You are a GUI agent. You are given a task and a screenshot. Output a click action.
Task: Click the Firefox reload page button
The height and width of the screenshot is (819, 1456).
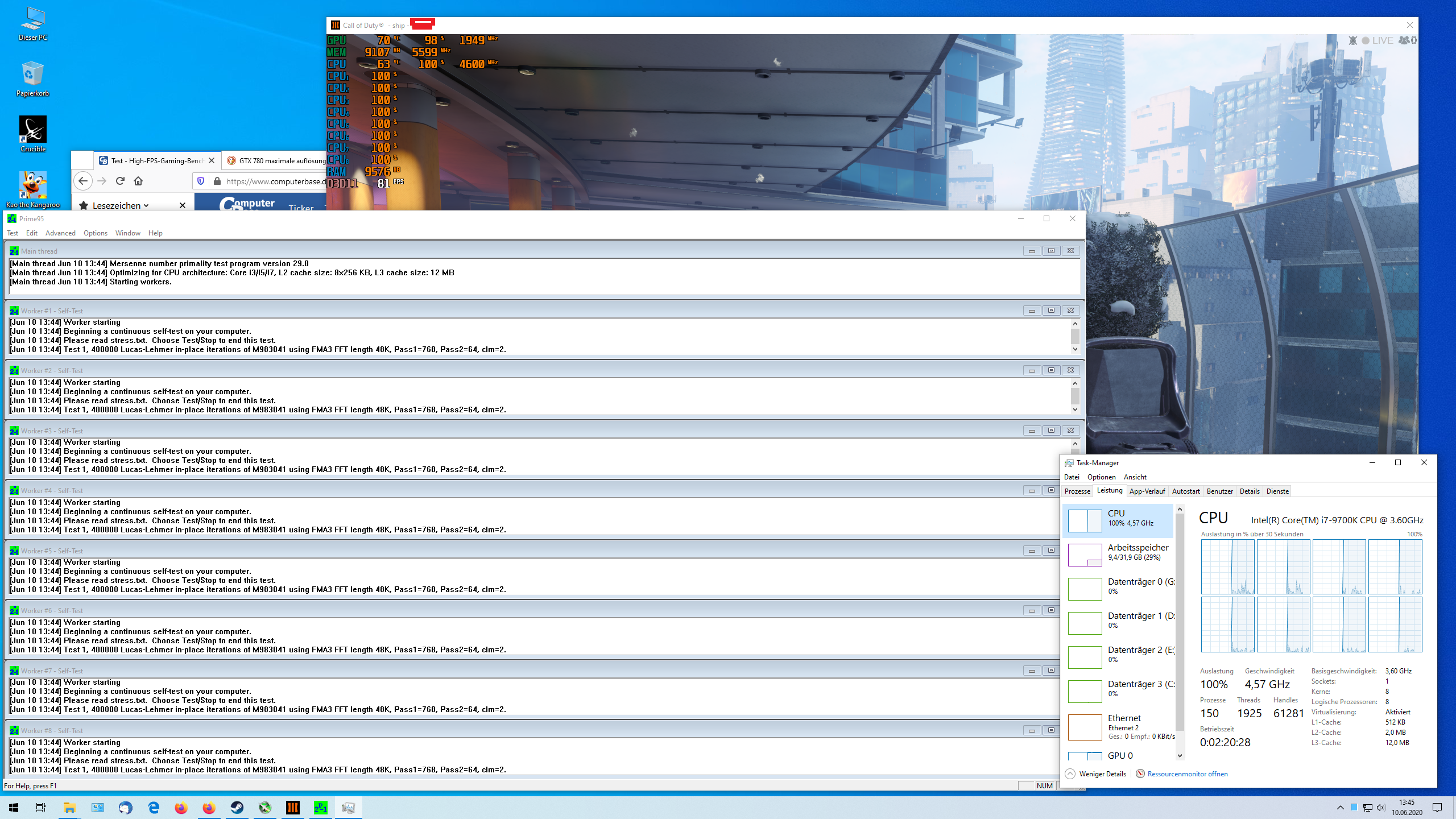coord(120,181)
